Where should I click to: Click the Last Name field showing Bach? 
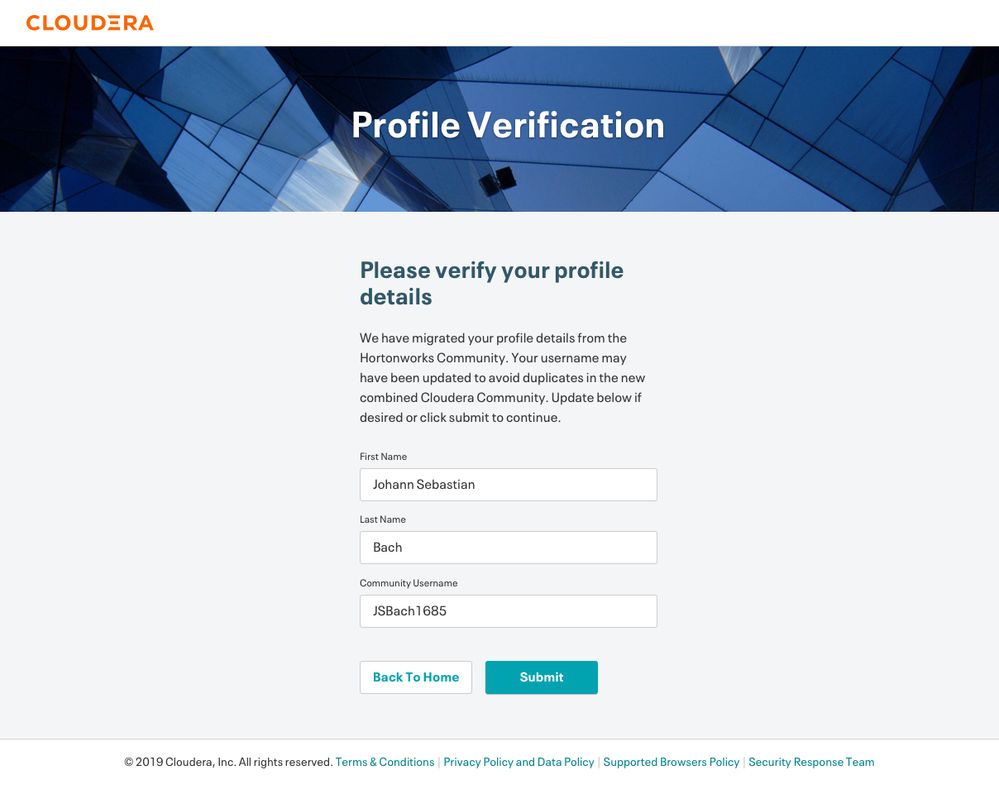(x=508, y=547)
